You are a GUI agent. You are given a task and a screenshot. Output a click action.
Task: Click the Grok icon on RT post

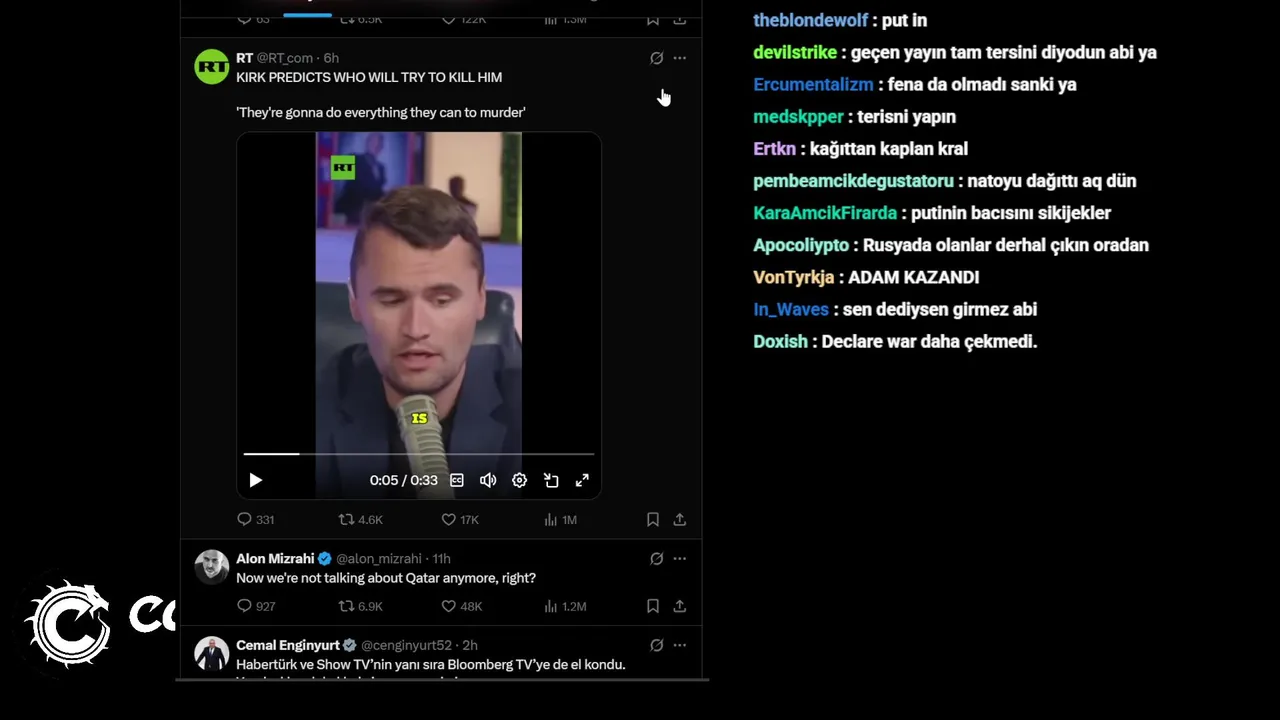click(656, 58)
